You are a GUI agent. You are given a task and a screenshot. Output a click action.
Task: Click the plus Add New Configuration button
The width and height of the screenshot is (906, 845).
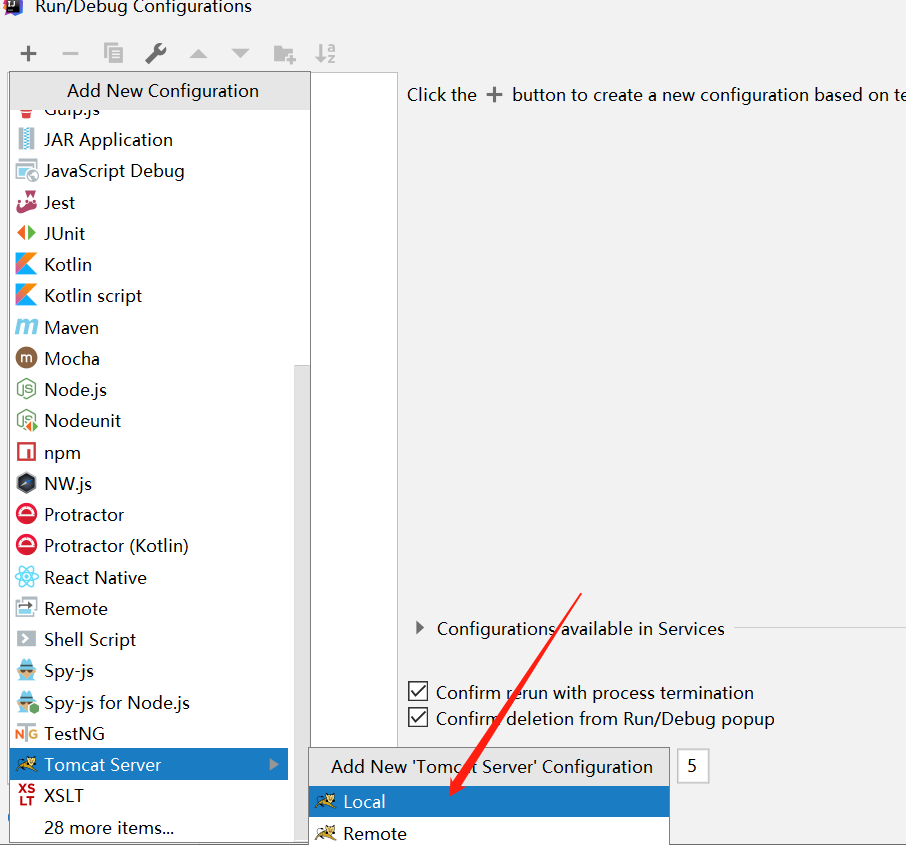(28, 54)
